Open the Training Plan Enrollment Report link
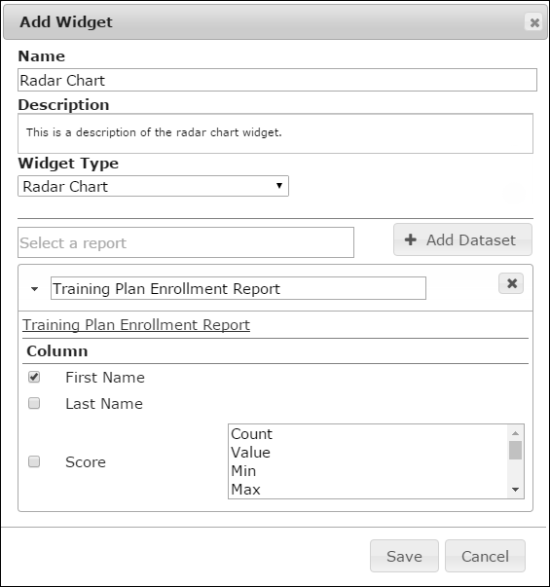This screenshot has width=550, height=587. pyautogui.click(x=136, y=325)
